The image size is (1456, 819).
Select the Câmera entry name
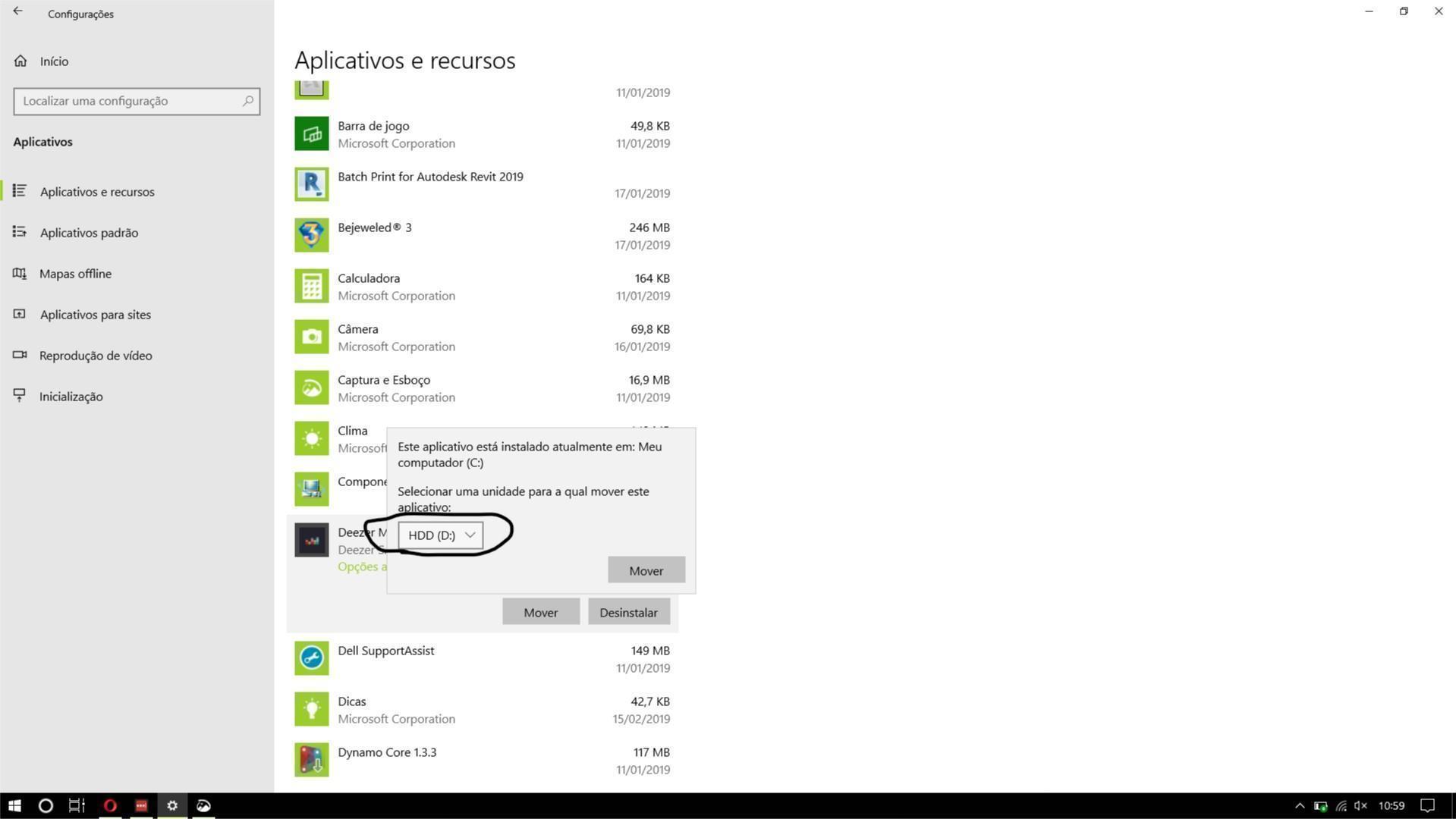click(x=358, y=329)
